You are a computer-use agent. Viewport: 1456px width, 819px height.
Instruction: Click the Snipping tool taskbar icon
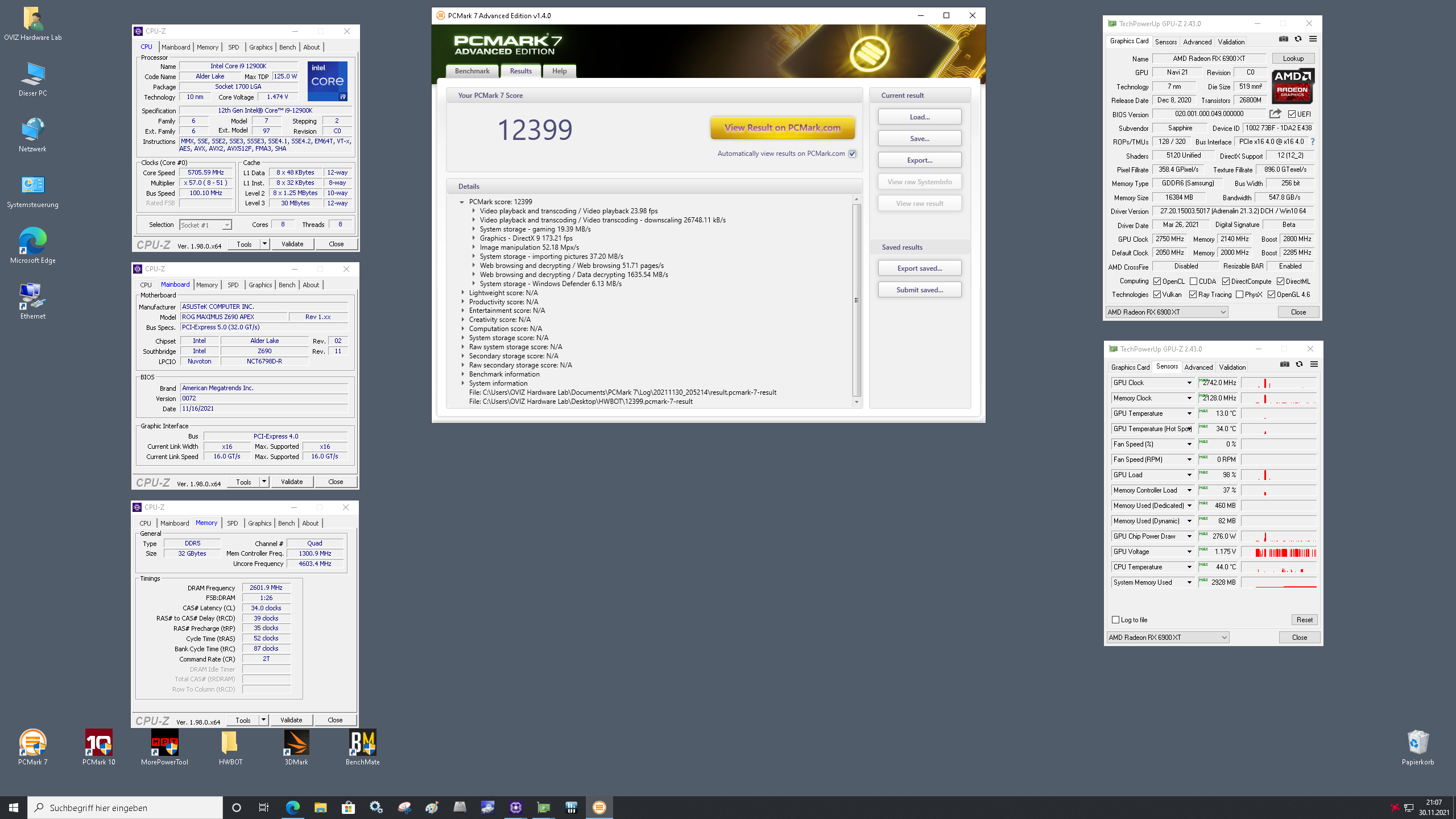(x=404, y=807)
